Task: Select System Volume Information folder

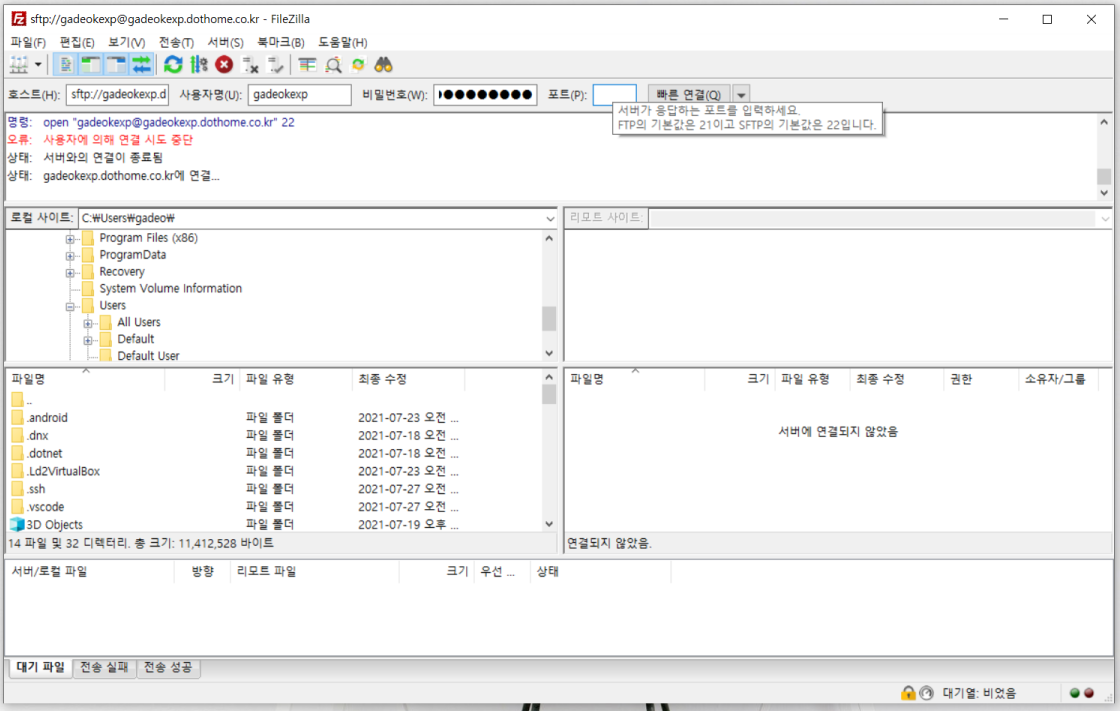Action: (170, 288)
